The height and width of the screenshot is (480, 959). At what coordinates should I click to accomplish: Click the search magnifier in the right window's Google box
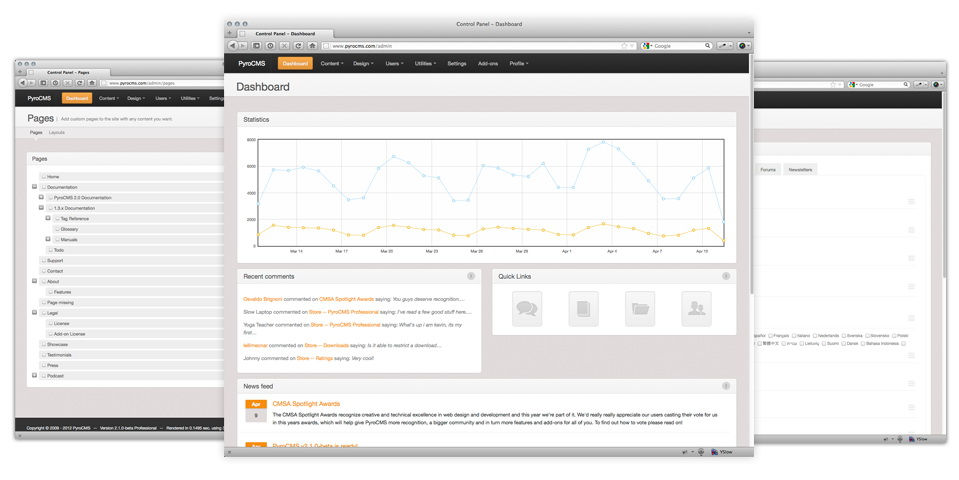906,84
